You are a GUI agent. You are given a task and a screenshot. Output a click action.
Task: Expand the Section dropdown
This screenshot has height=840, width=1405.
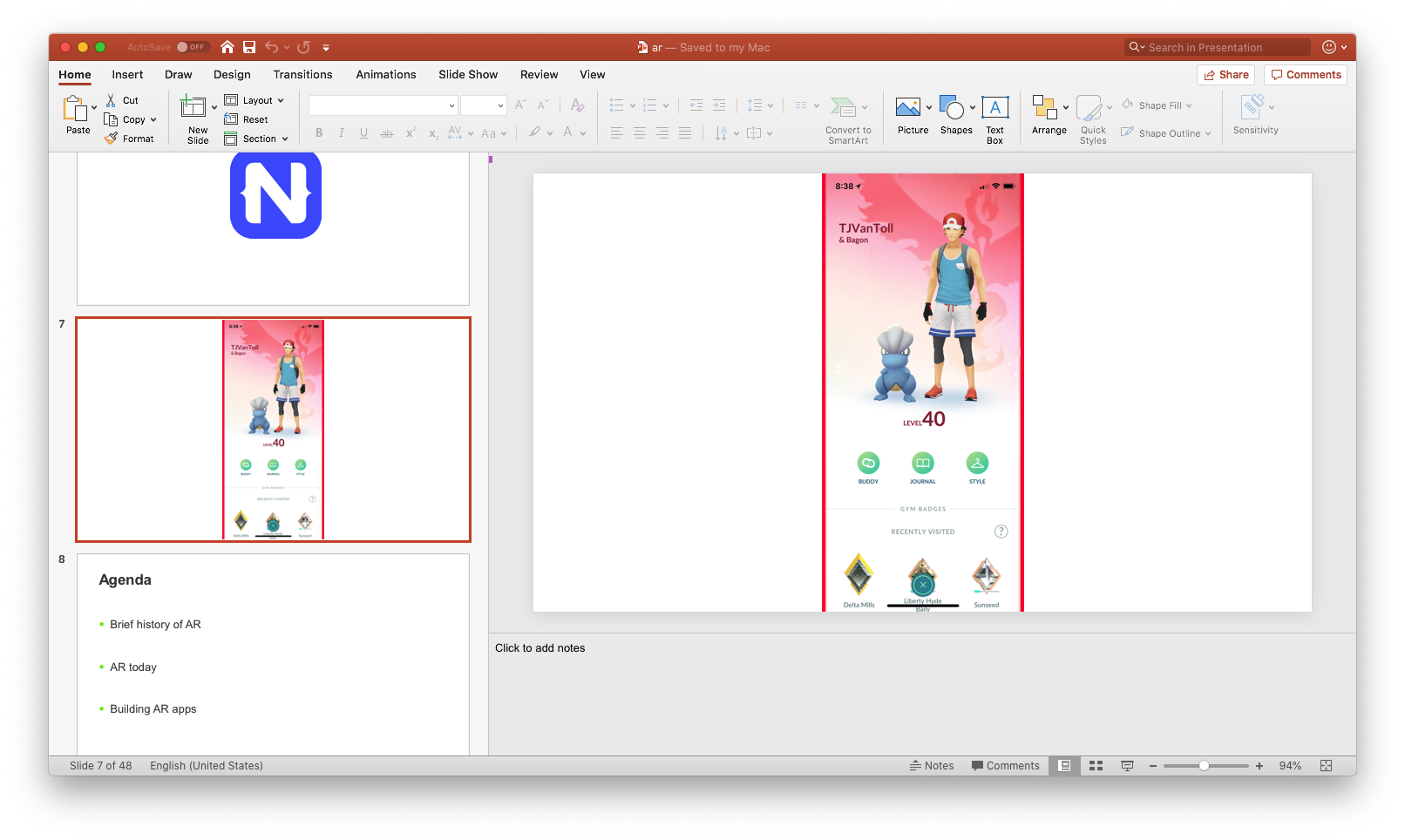[285, 139]
